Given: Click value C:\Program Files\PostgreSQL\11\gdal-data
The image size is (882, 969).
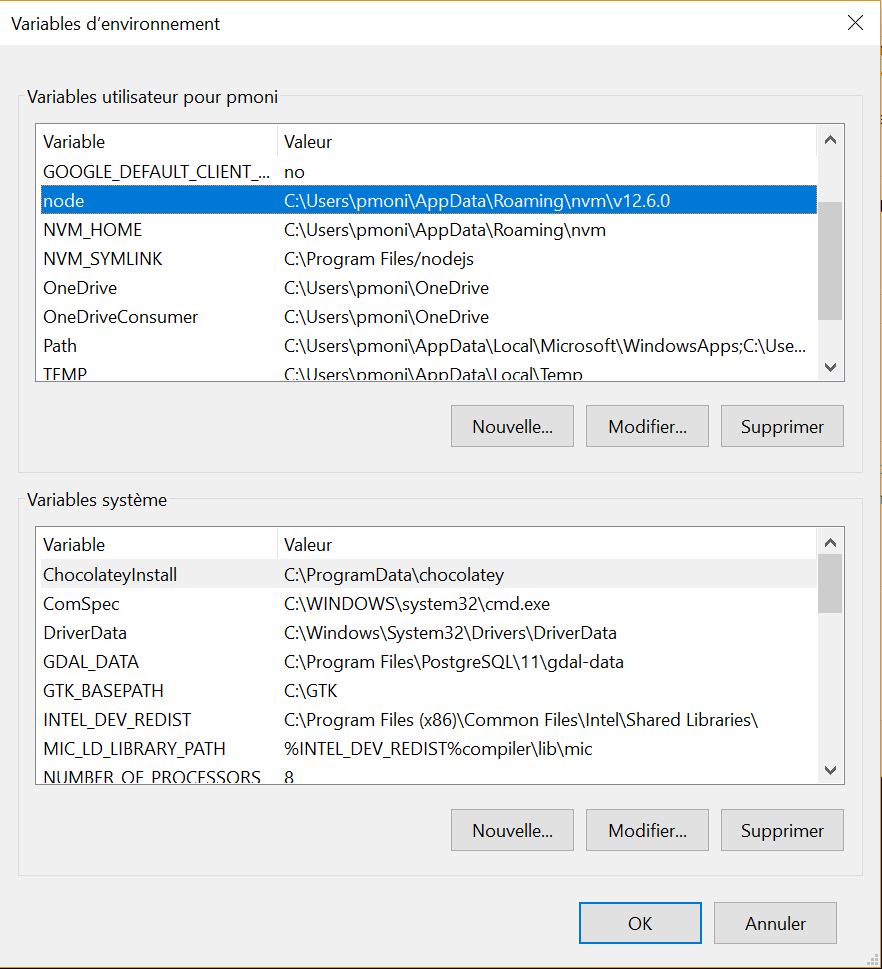Looking at the screenshot, I should tap(454, 661).
